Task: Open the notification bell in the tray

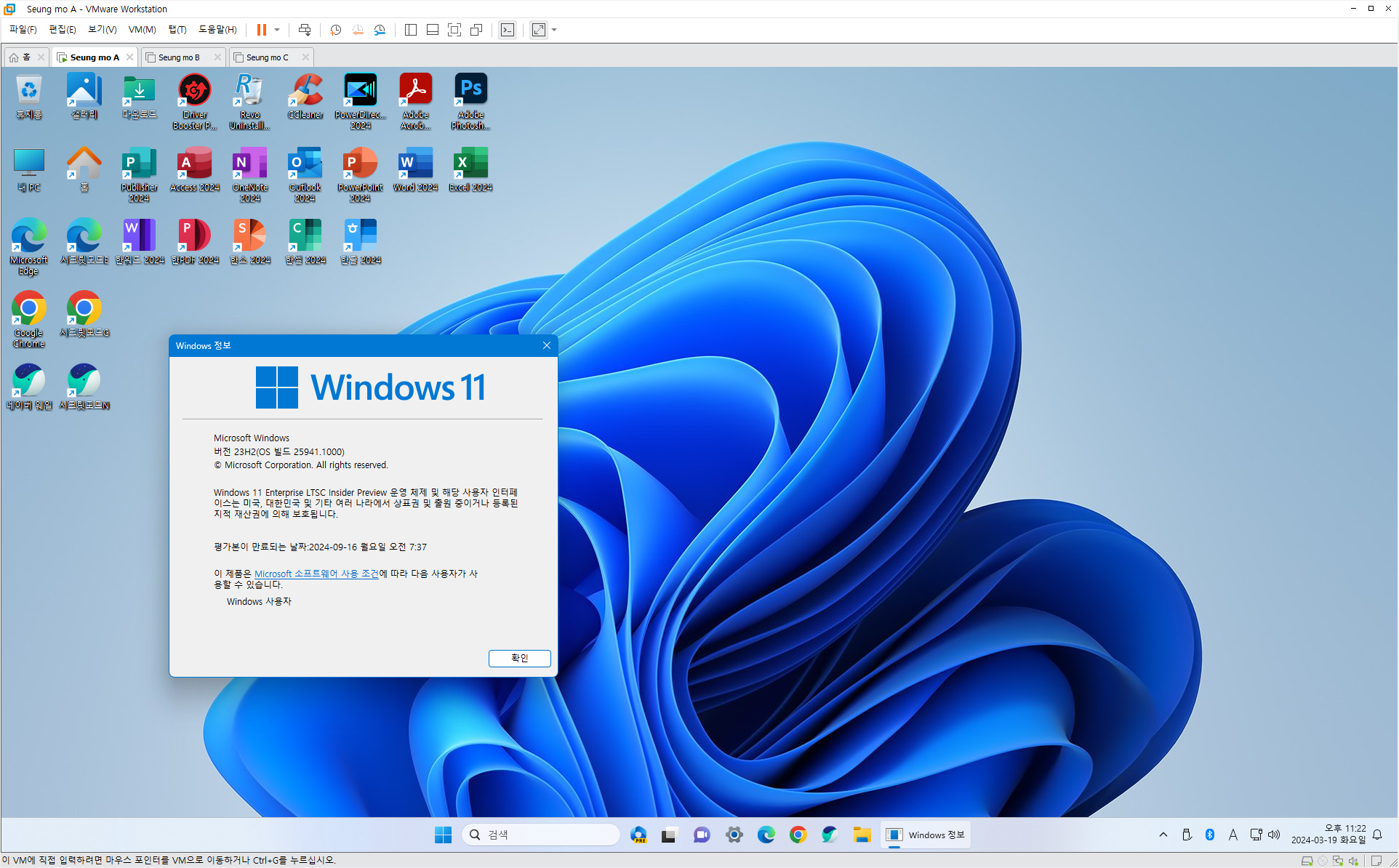Action: click(x=1377, y=835)
